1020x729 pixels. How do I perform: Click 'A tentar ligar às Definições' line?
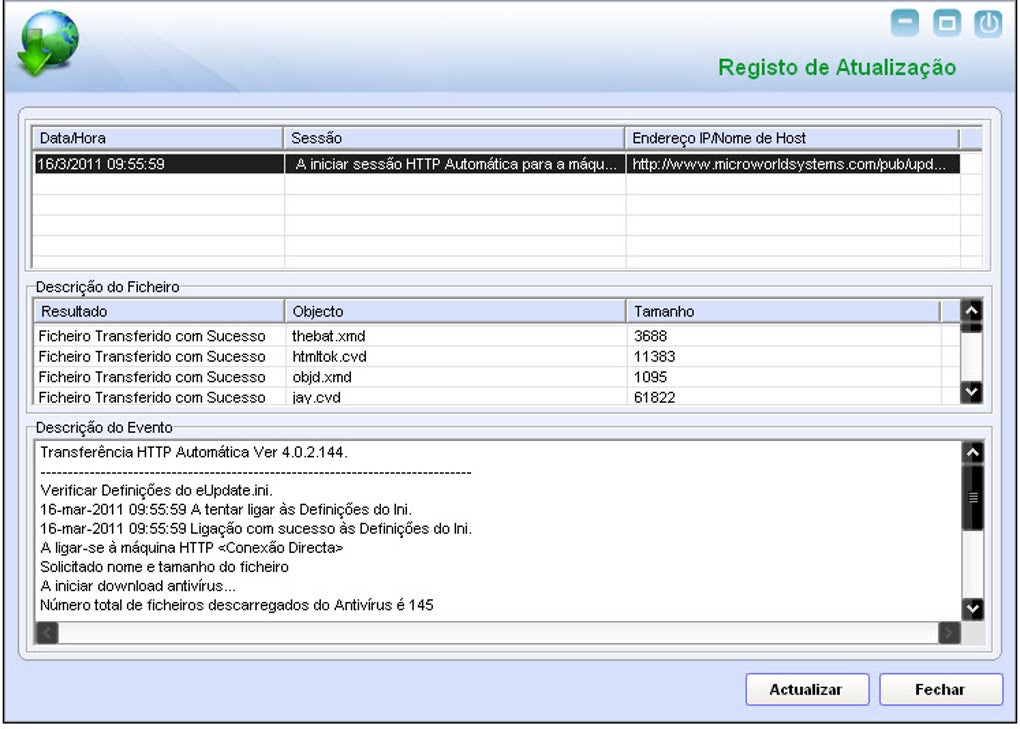[226, 509]
